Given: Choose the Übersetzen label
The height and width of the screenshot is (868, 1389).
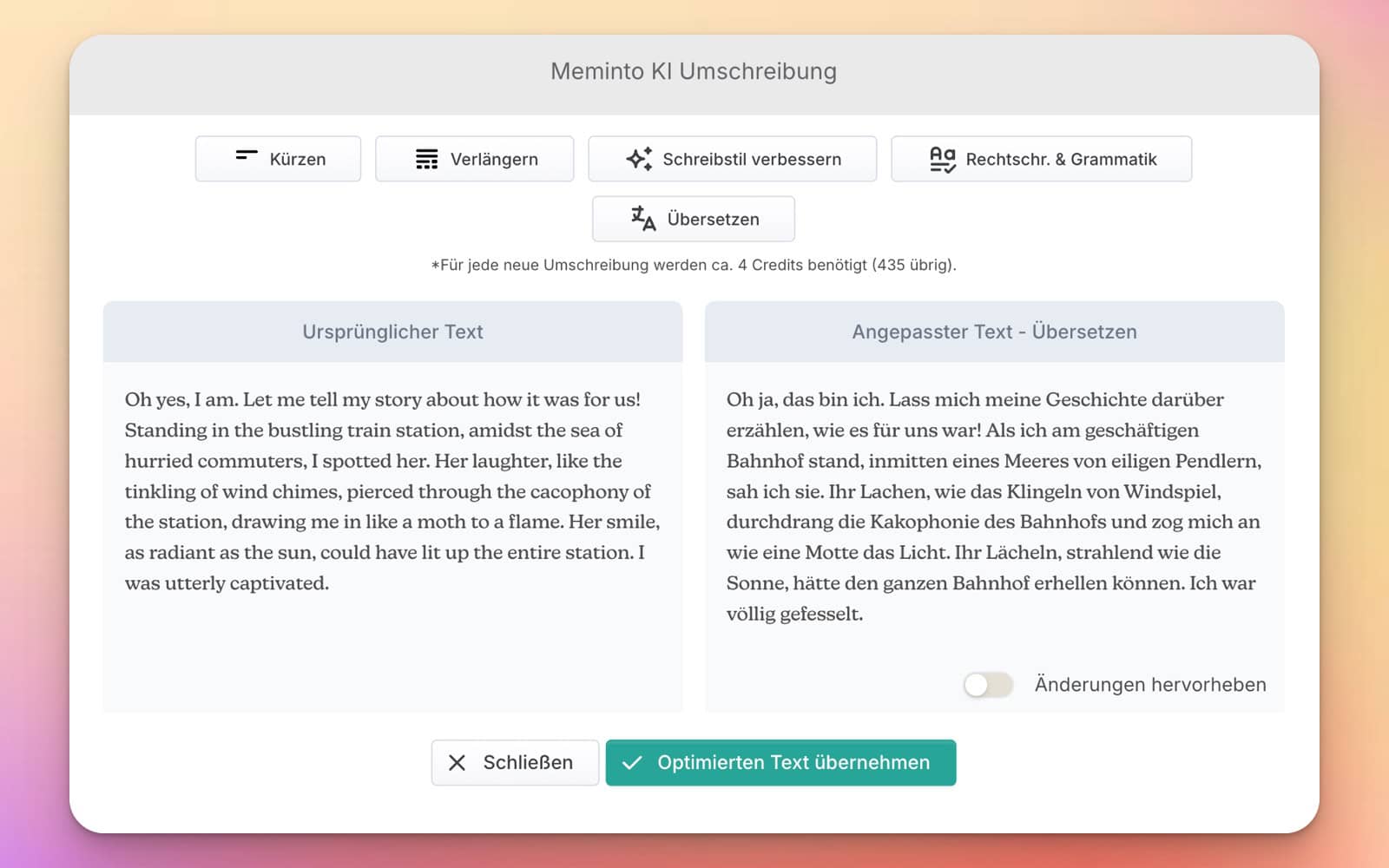Looking at the screenshot, I should point(713,219).
